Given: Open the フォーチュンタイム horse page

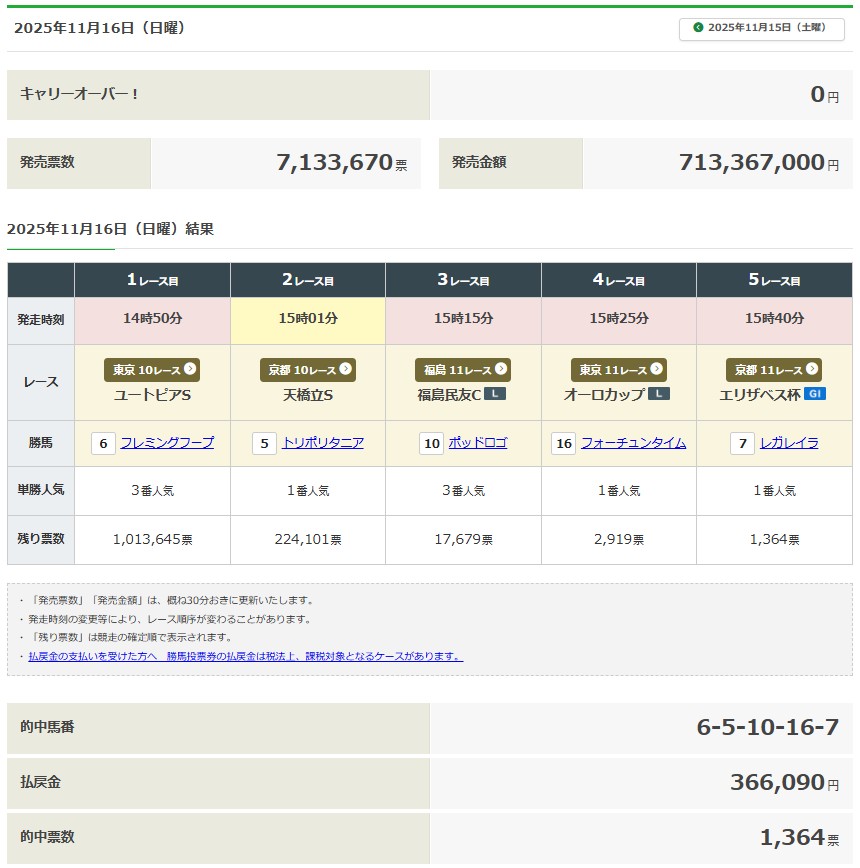Looking at the screenshot, I should (633, 443).
